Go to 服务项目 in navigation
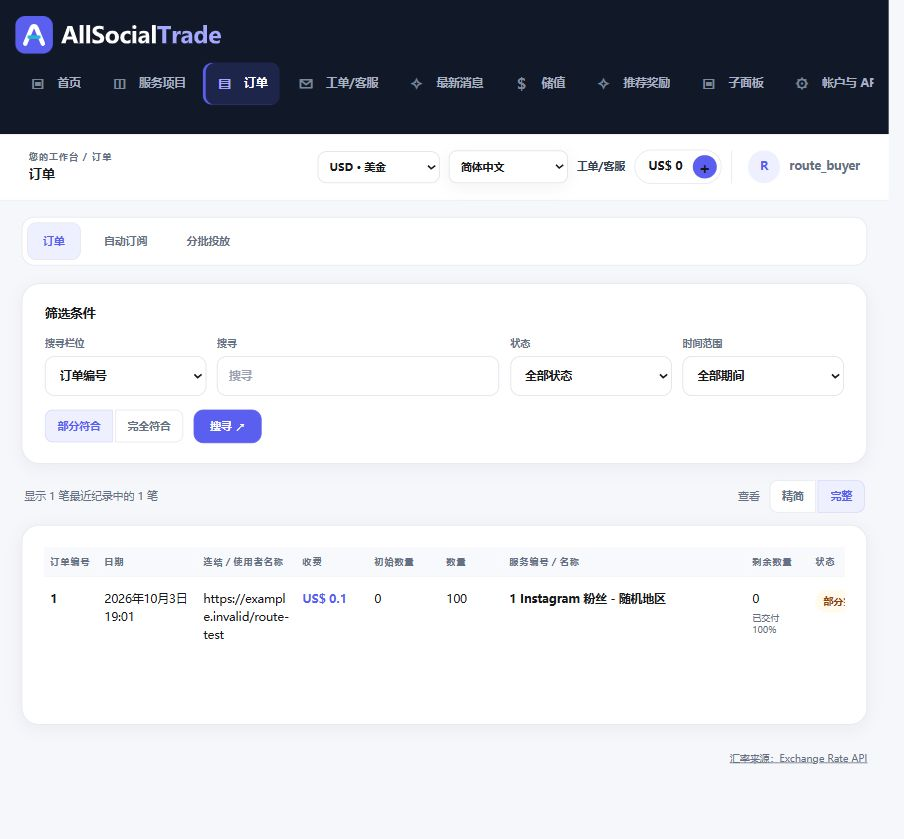904x839 pixels. (x=150, y=84)
